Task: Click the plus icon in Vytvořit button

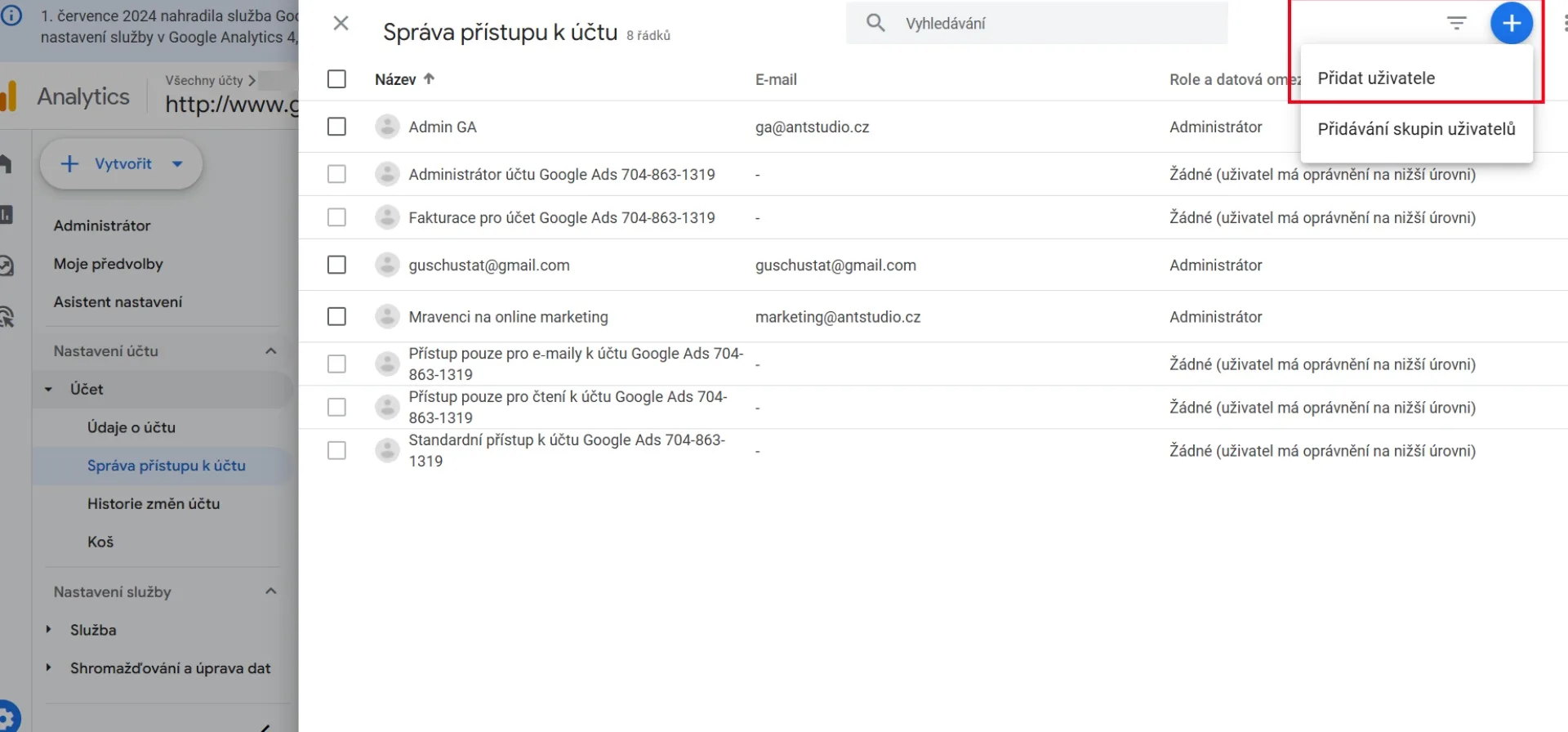Action: [x=70, y=163]
